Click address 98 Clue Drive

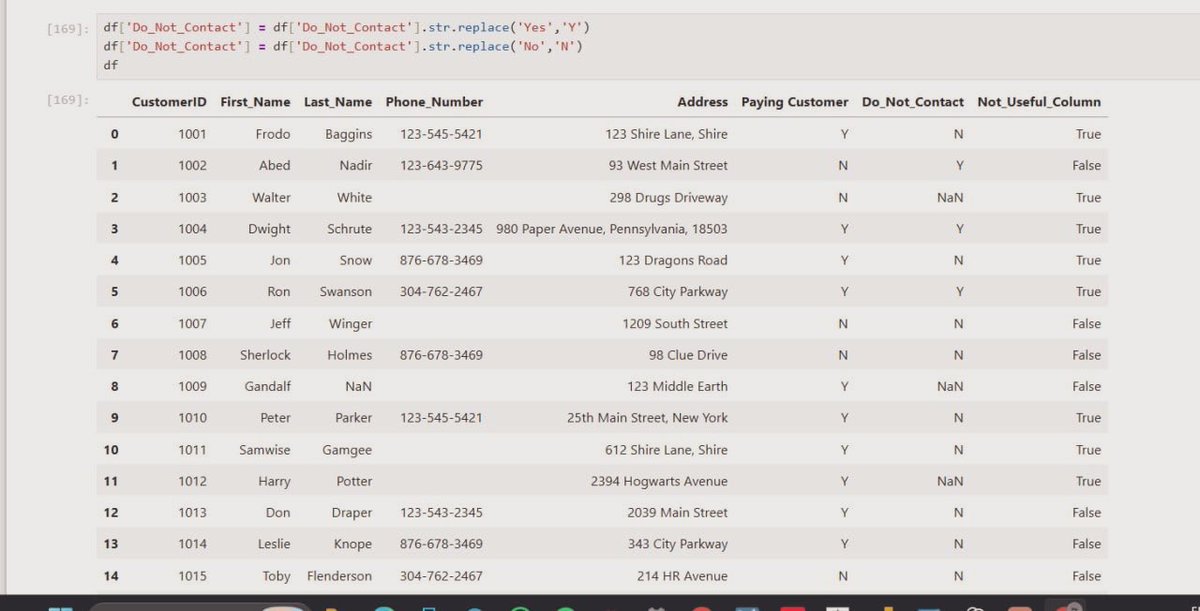688,355
